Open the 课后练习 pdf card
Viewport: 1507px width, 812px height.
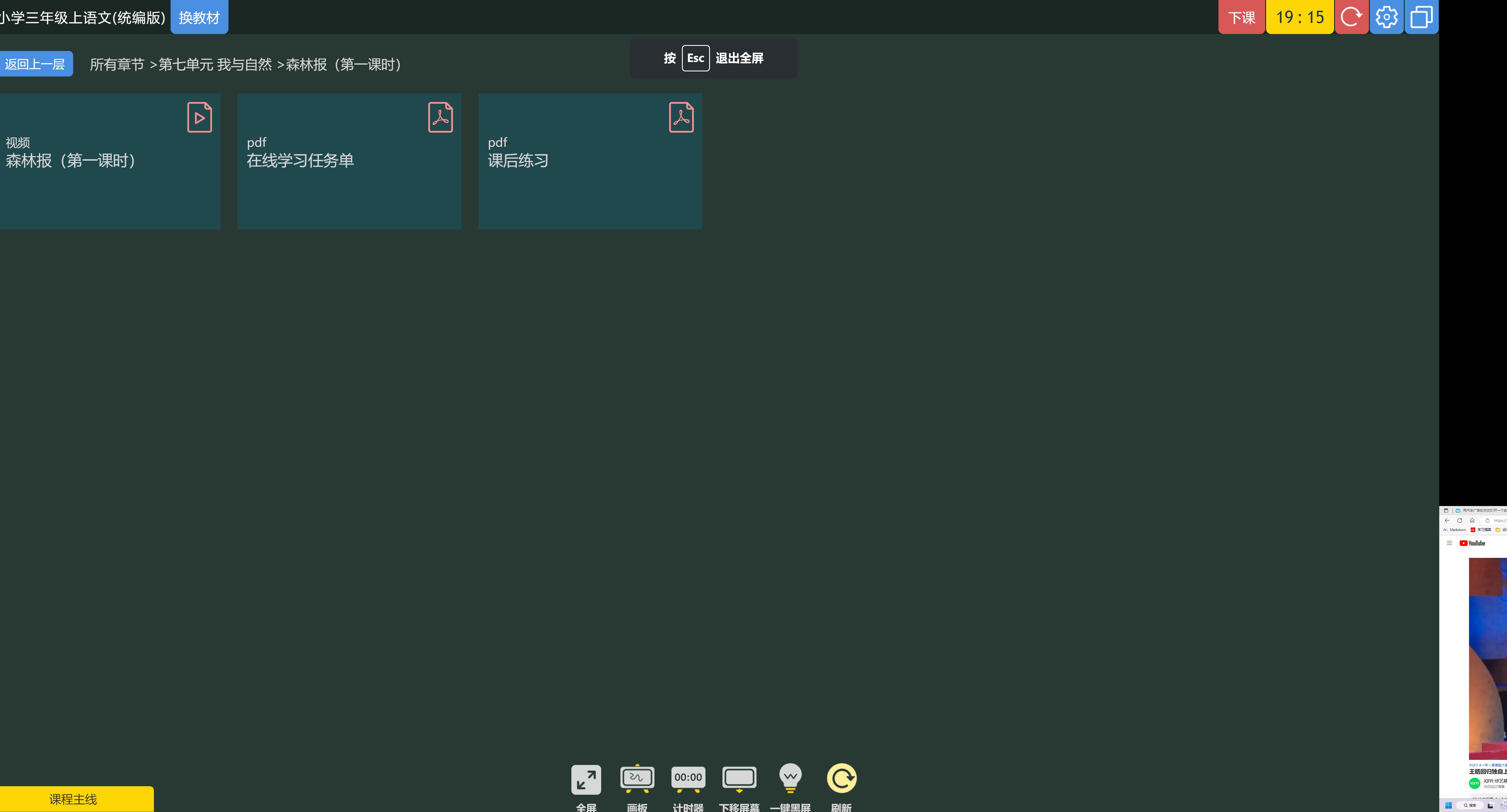pyautogui.click(x=590, y=161)
